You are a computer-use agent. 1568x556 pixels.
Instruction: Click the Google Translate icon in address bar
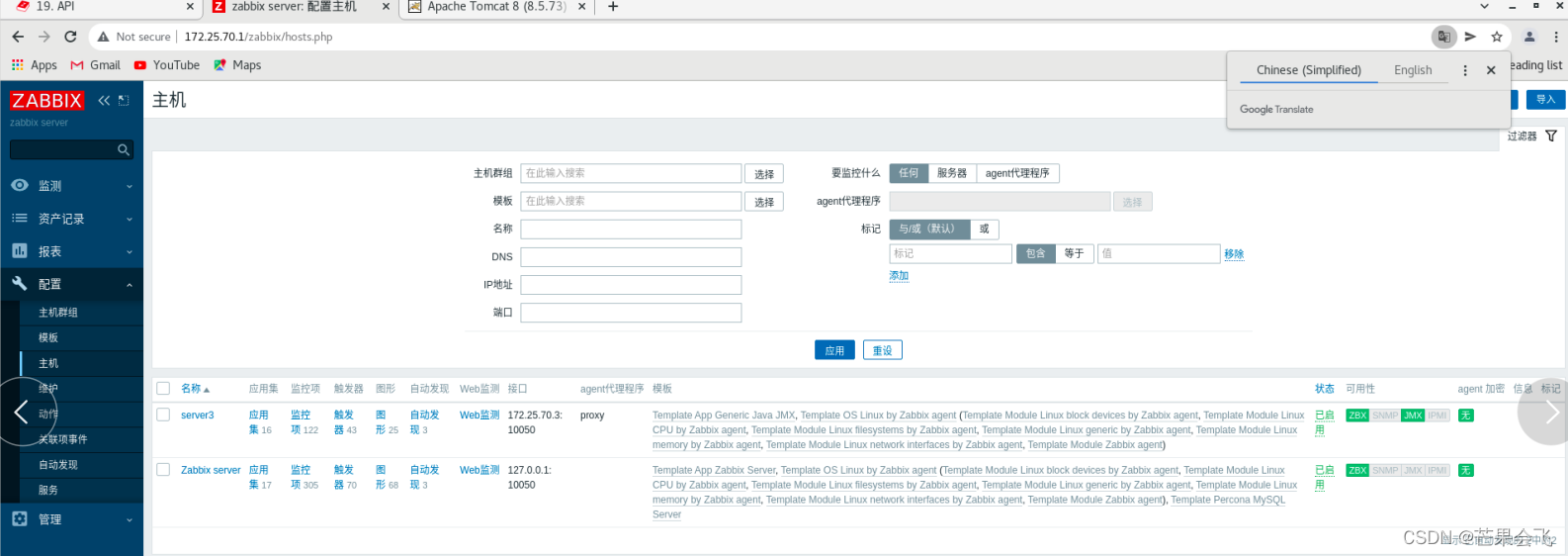tap(1444, 37)
